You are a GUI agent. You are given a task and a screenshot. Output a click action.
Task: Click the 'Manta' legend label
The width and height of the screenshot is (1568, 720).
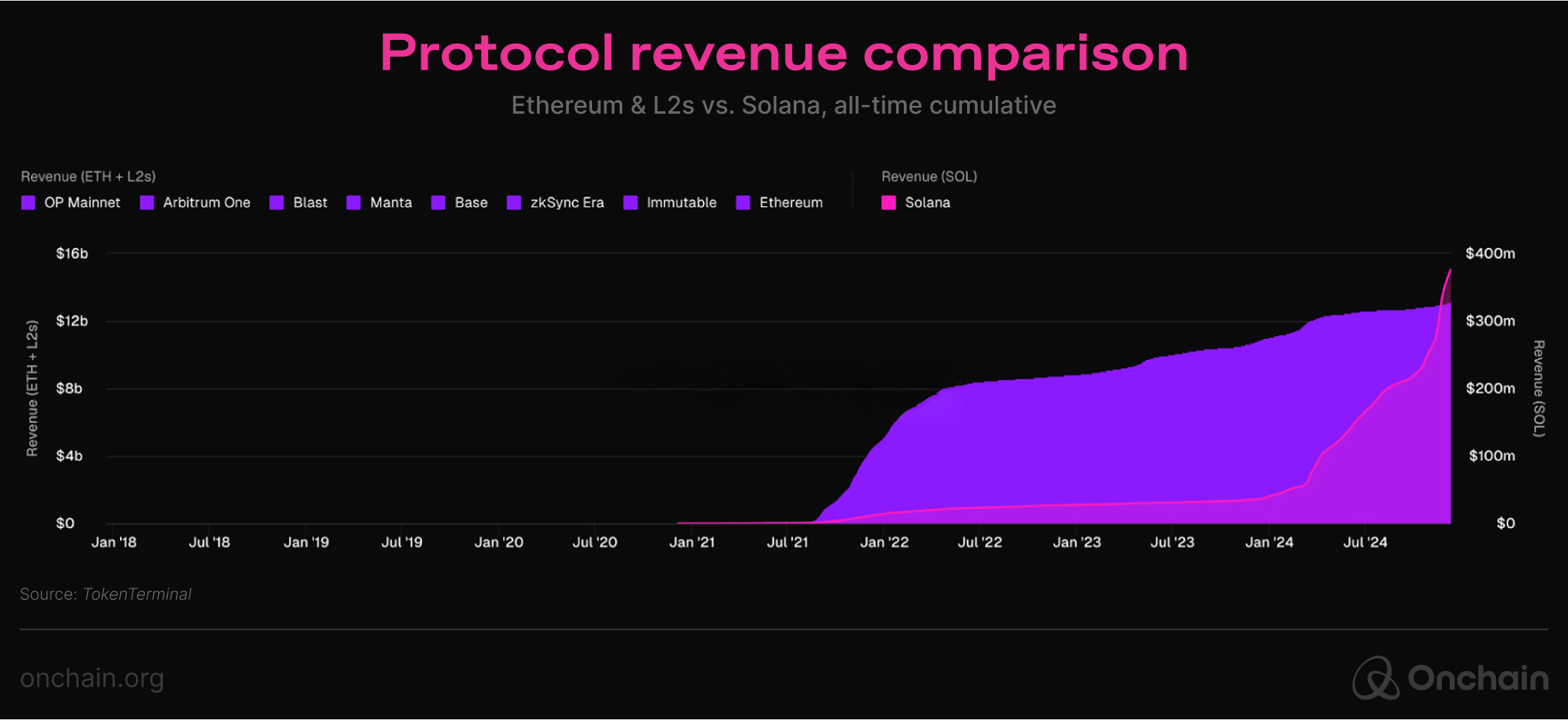coord(391,203)
